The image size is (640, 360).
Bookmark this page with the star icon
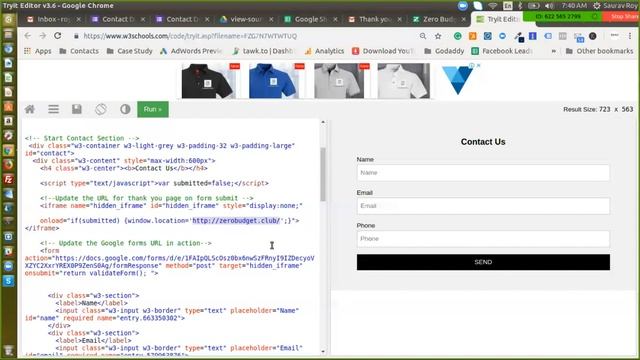438,36
